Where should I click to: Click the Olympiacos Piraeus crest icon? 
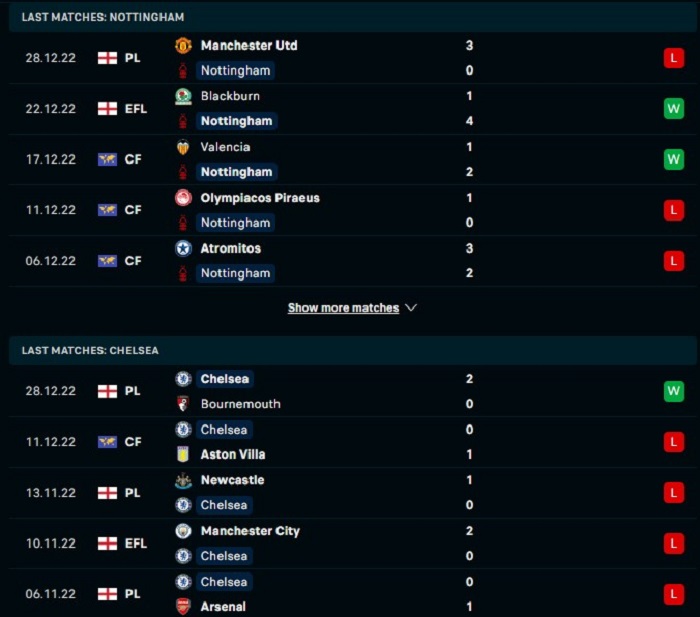pos(183,198)
